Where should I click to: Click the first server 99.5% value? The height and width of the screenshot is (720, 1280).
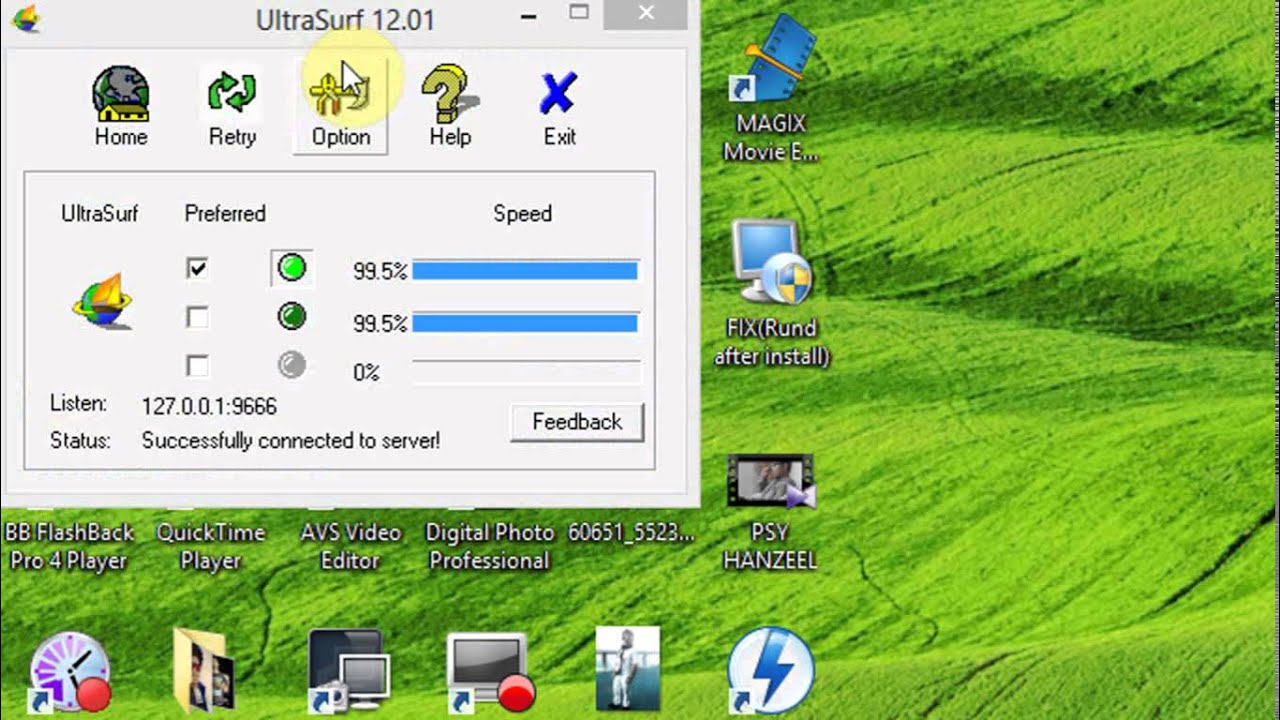click(x=380, y=271)
